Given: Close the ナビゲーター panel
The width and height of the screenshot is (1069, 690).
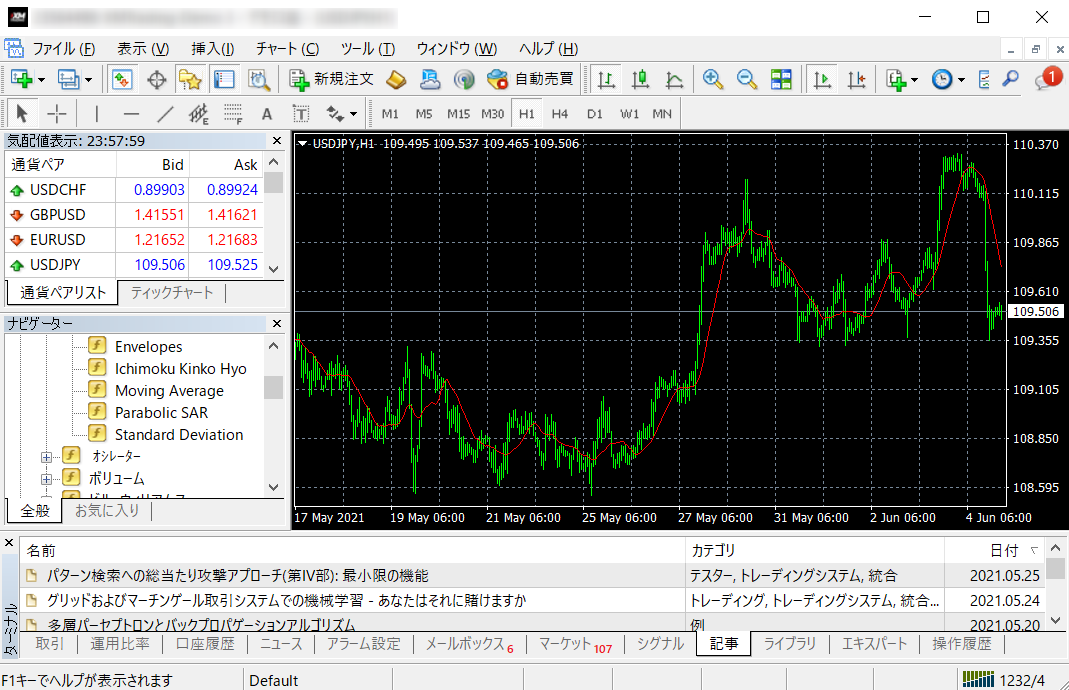Looking at the screenshot, I should click(x=277, y=323).
